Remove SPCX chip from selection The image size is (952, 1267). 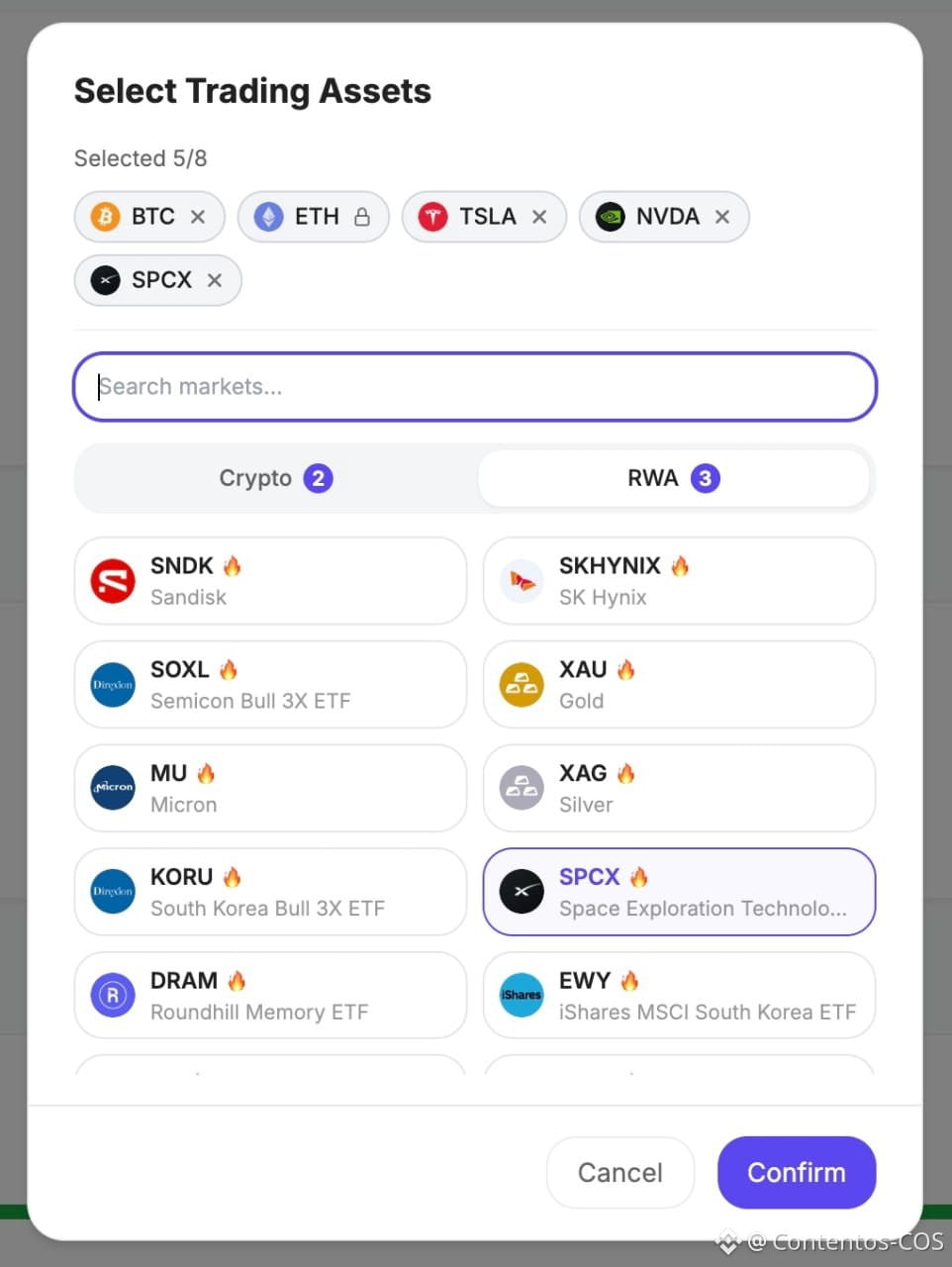click(x=215, y=280)
